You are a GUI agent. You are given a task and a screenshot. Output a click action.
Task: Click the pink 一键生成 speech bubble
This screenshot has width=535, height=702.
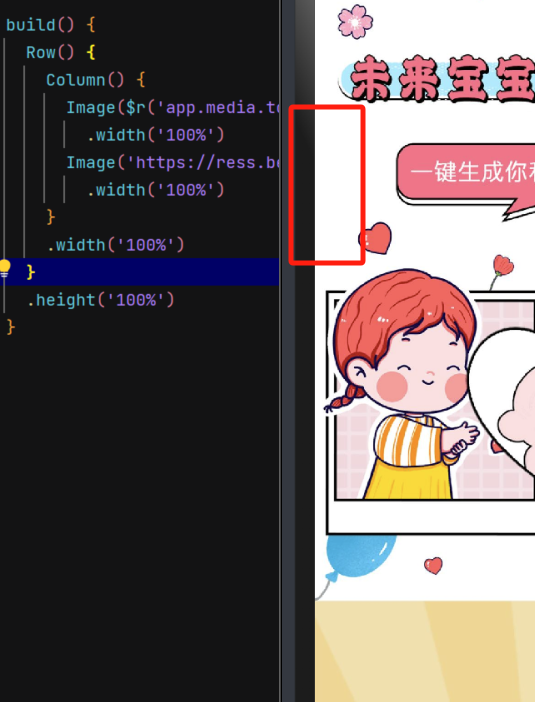pos(466,178)
